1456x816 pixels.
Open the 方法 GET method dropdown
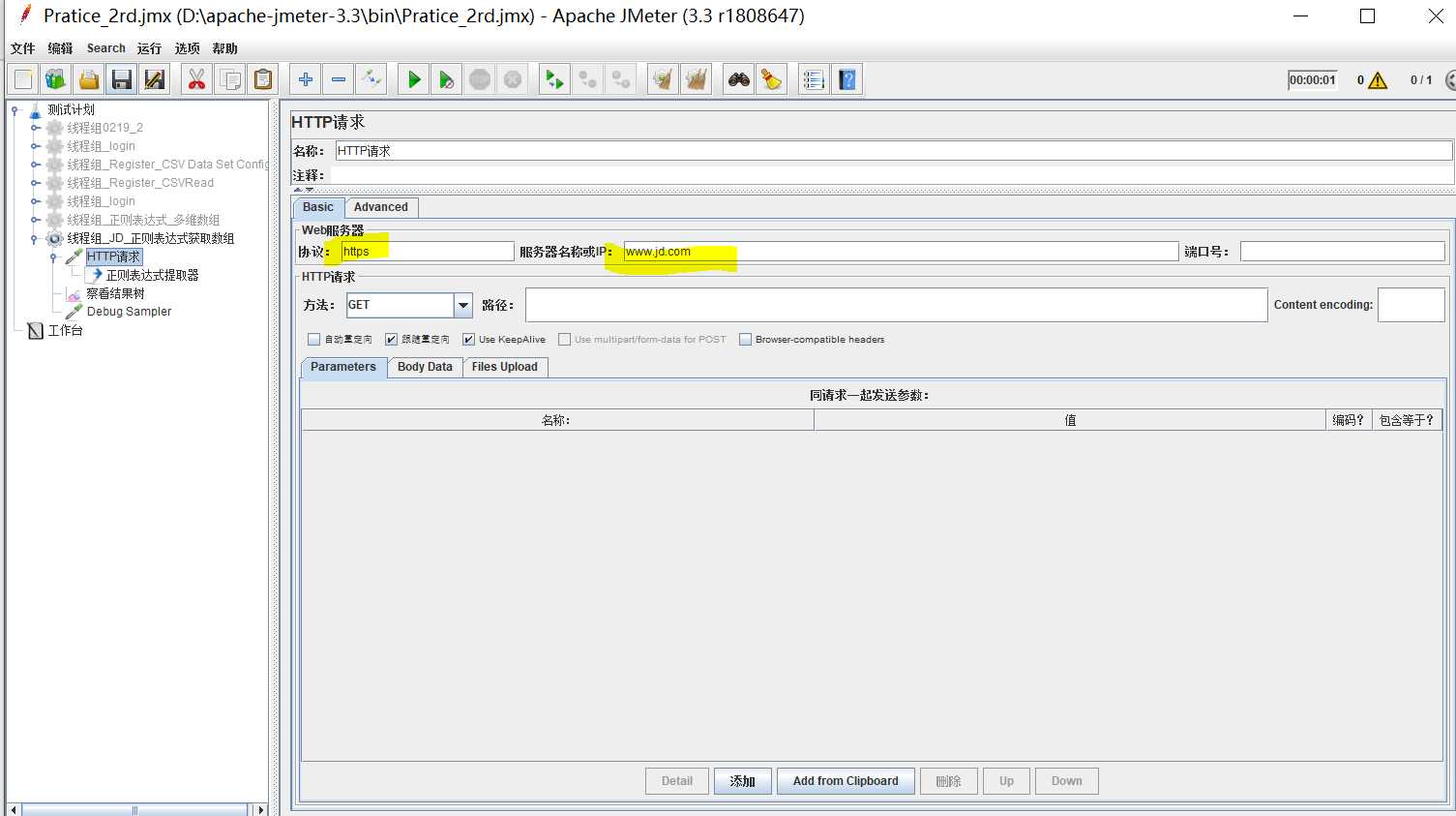[x=463, y=305]
